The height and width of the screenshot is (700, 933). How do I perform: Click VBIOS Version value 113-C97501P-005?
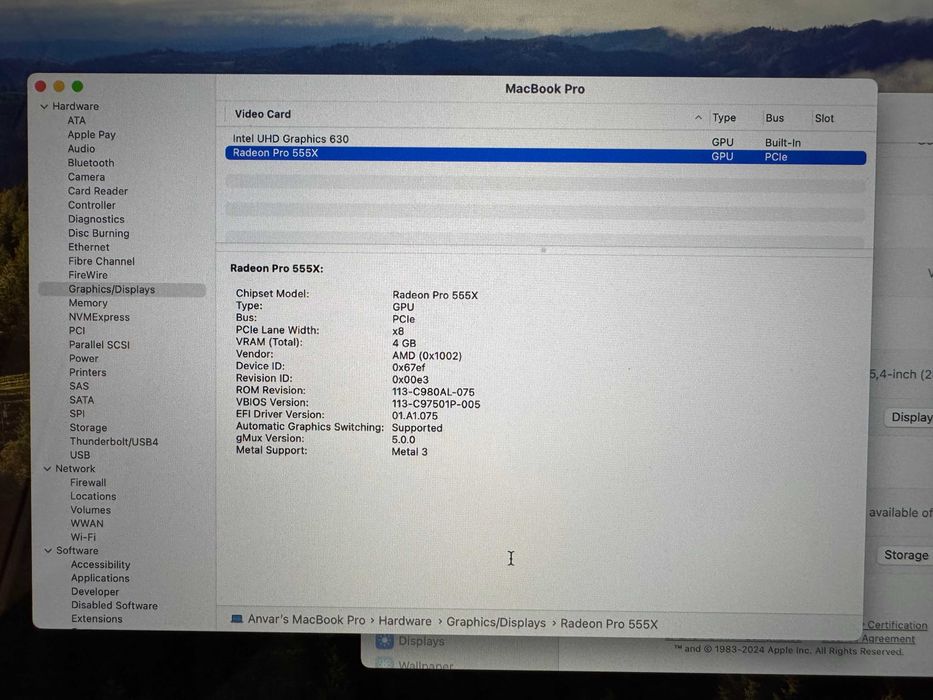click(436, 404)
